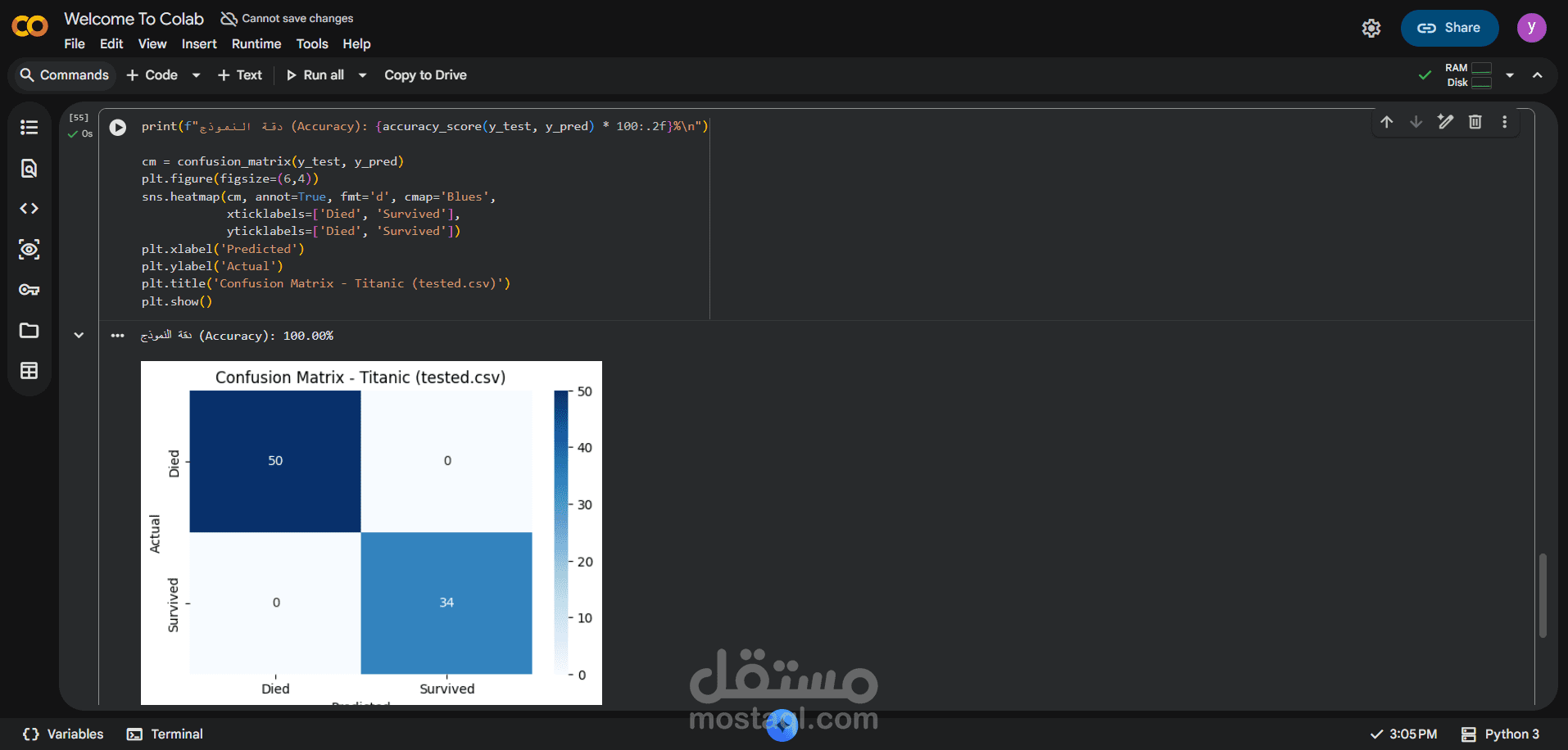
Task: Move the cell down with arrow icon
Action: pos(1416,122)
